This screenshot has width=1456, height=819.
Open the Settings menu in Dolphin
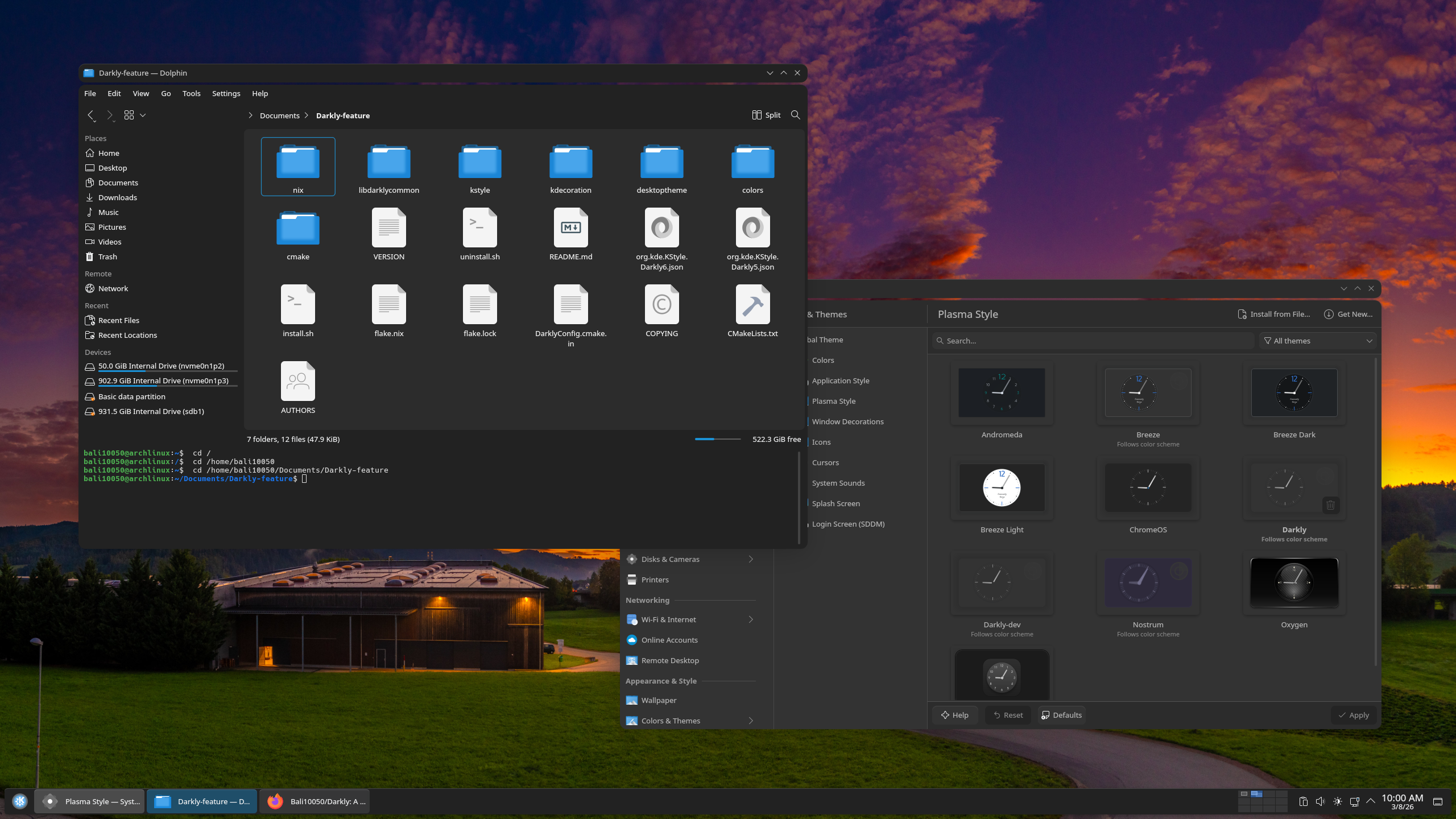226,93
